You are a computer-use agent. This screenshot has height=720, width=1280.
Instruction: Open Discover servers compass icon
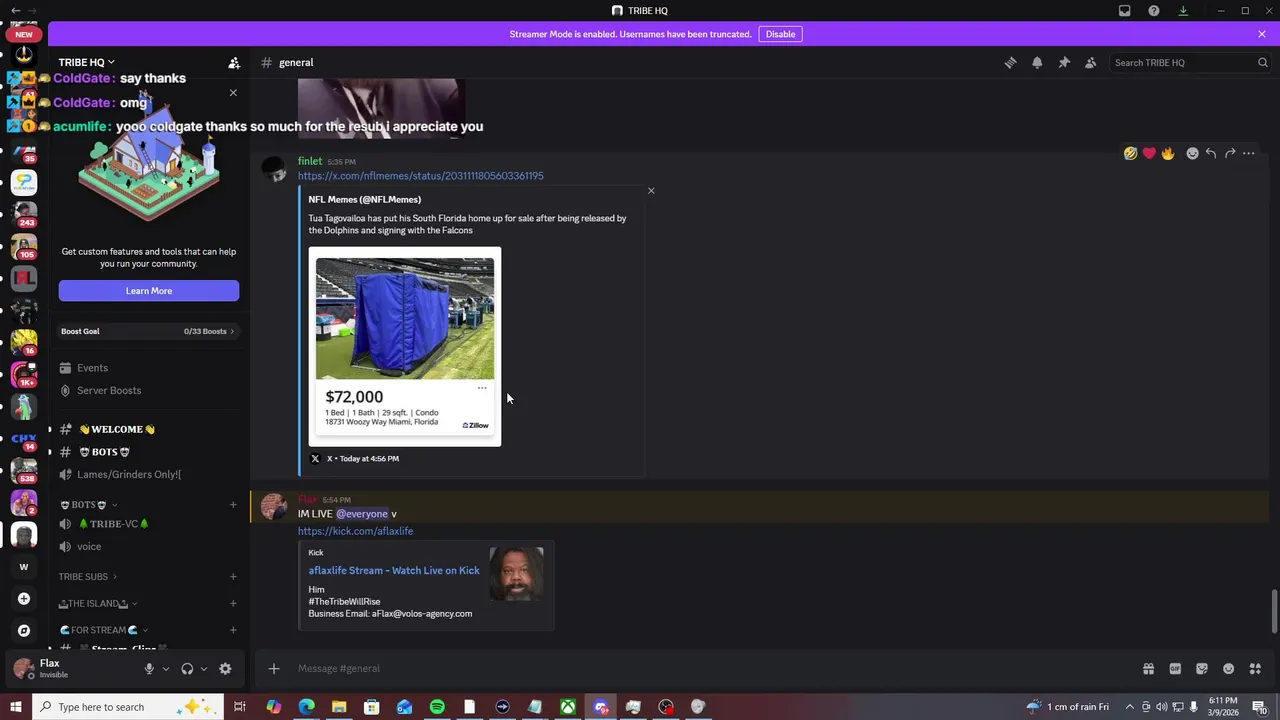(24, 631)
